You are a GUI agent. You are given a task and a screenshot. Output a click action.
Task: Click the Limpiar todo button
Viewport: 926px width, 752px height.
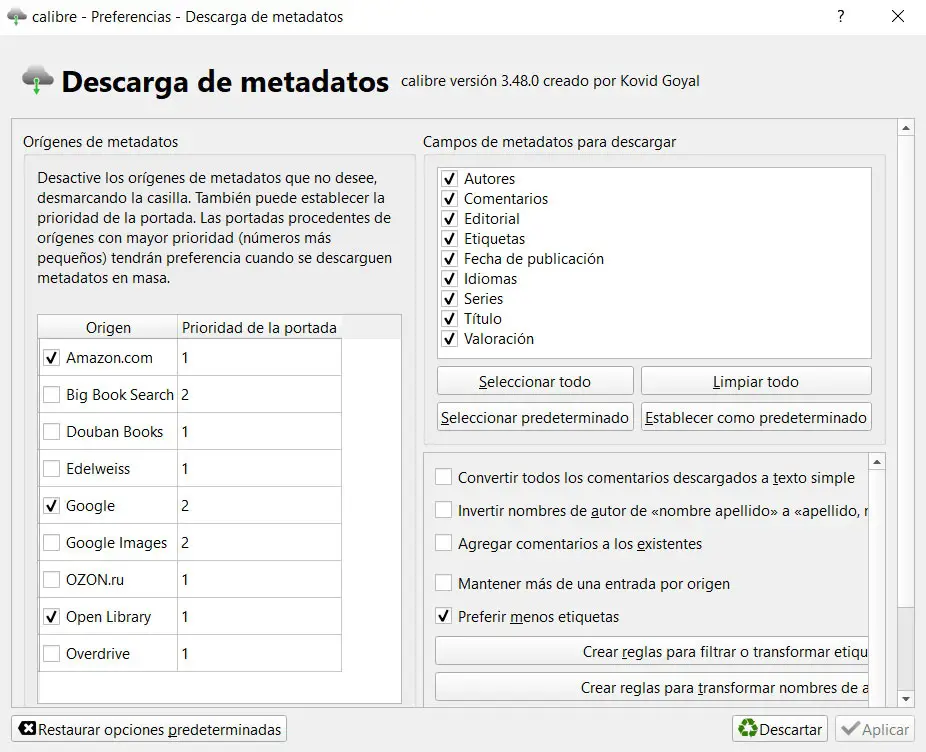[756, 381]
